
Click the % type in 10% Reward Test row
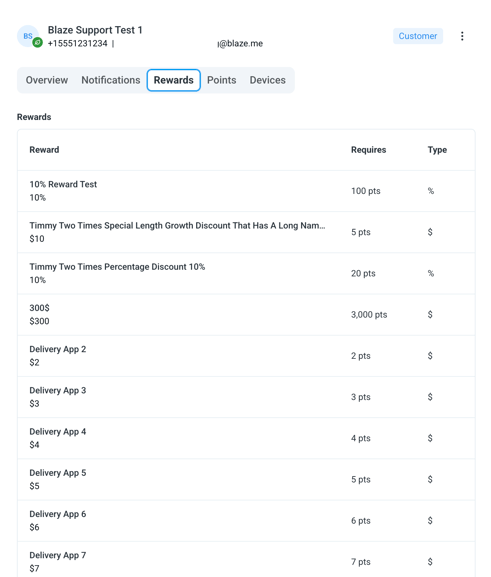click(431, 191)
